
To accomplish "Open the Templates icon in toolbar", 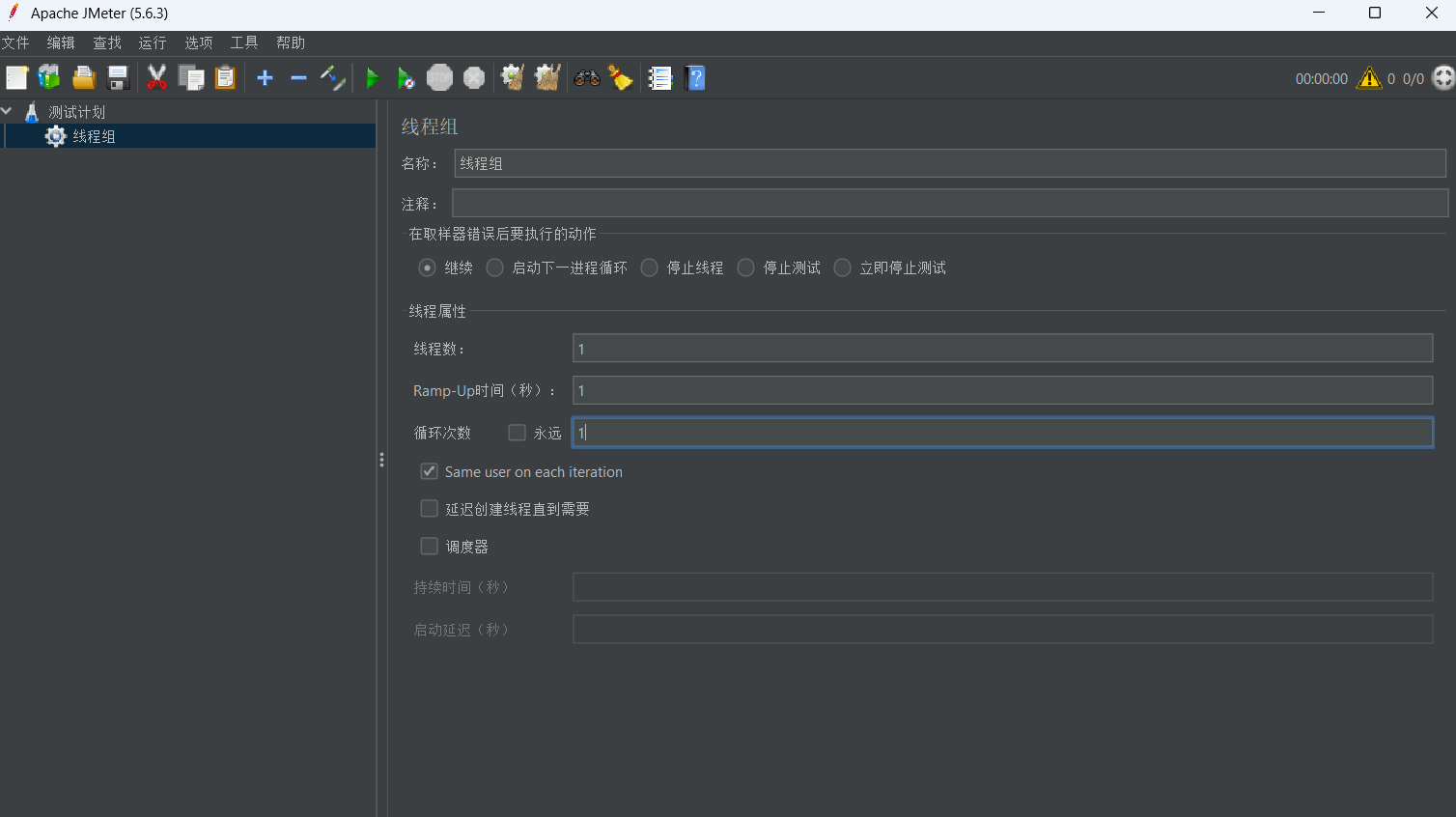I will (x=49, y=78).
